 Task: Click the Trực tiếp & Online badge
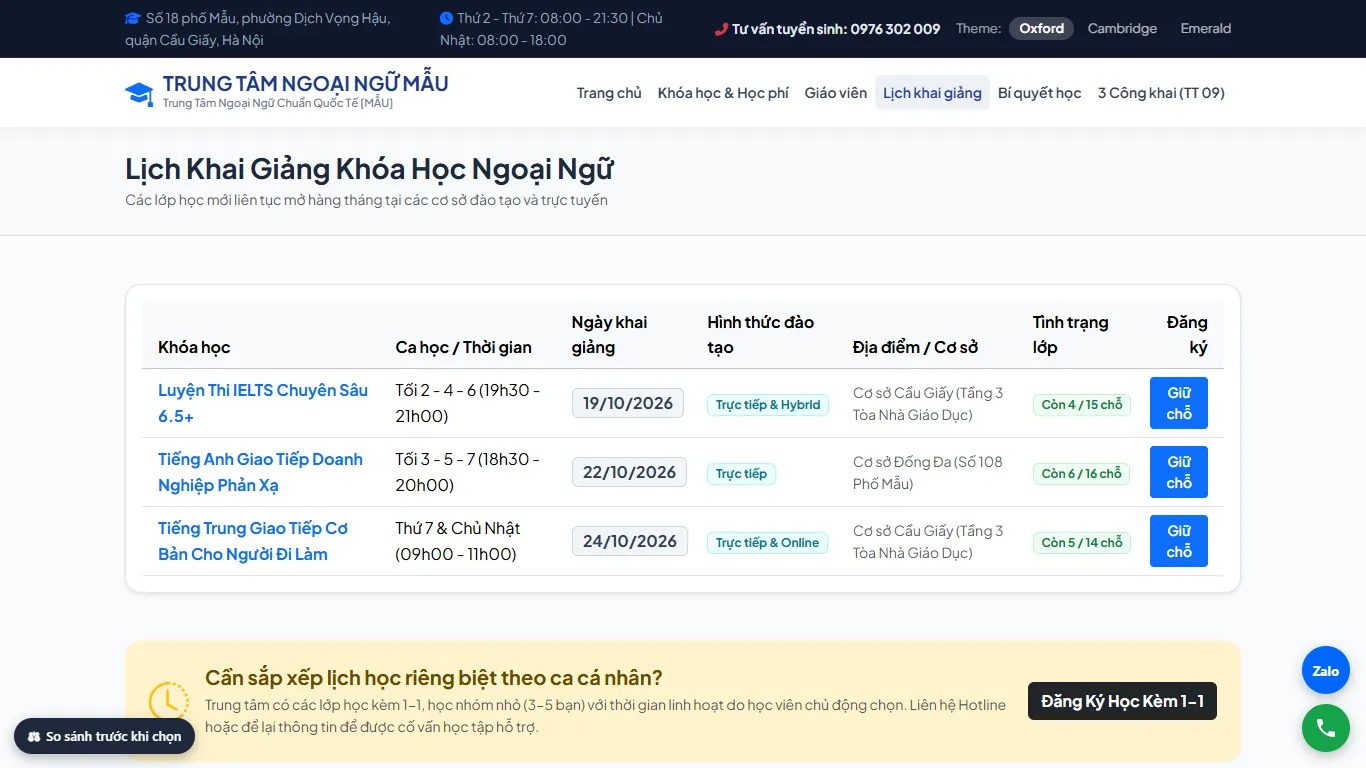coord(767,543)
